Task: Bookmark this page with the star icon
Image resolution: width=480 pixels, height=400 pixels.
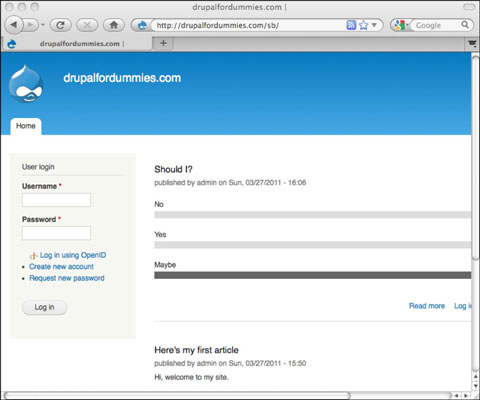Action: coord(363,25)
